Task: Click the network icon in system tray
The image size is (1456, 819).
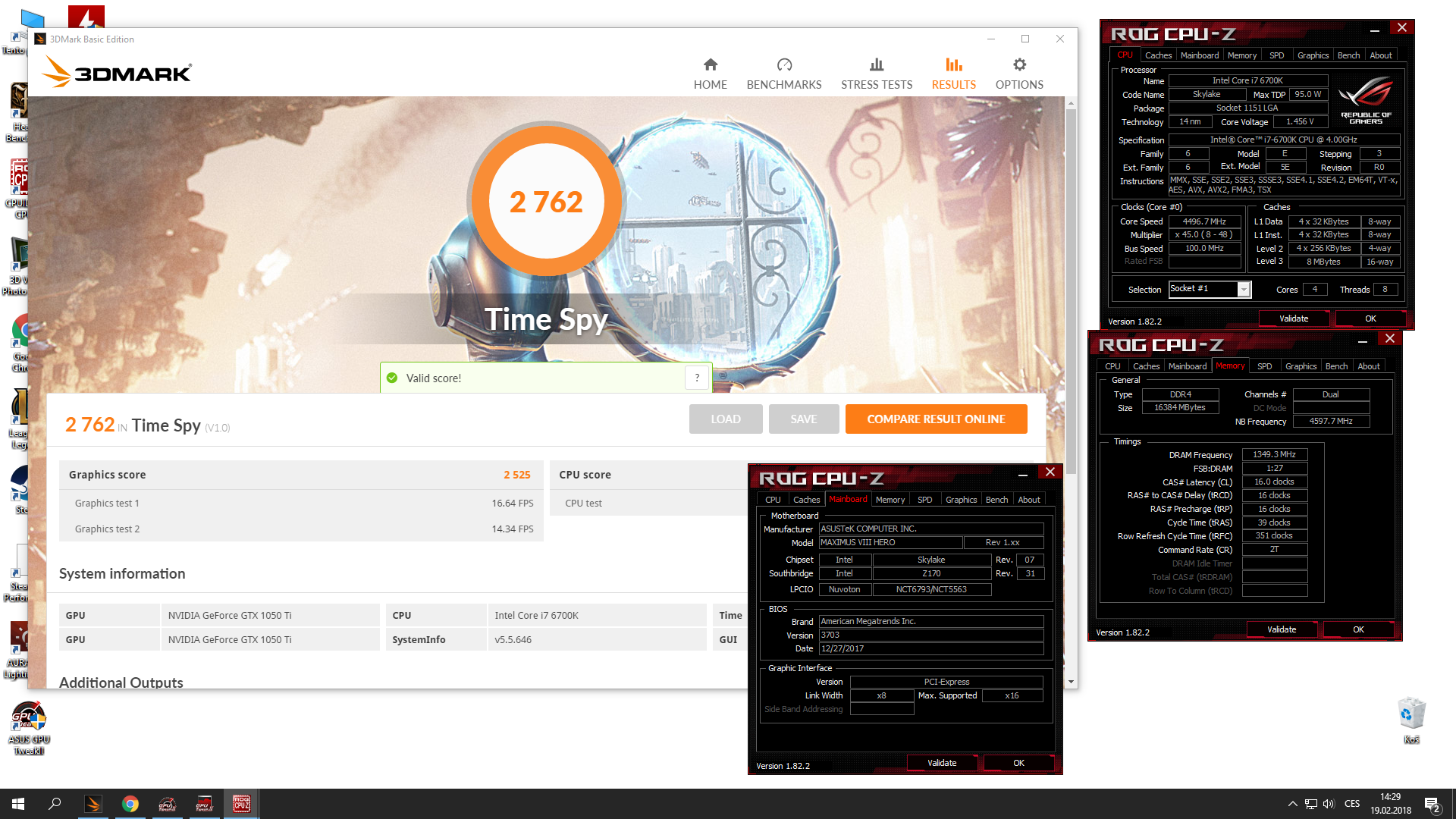Action: (x=1310, y=804)
